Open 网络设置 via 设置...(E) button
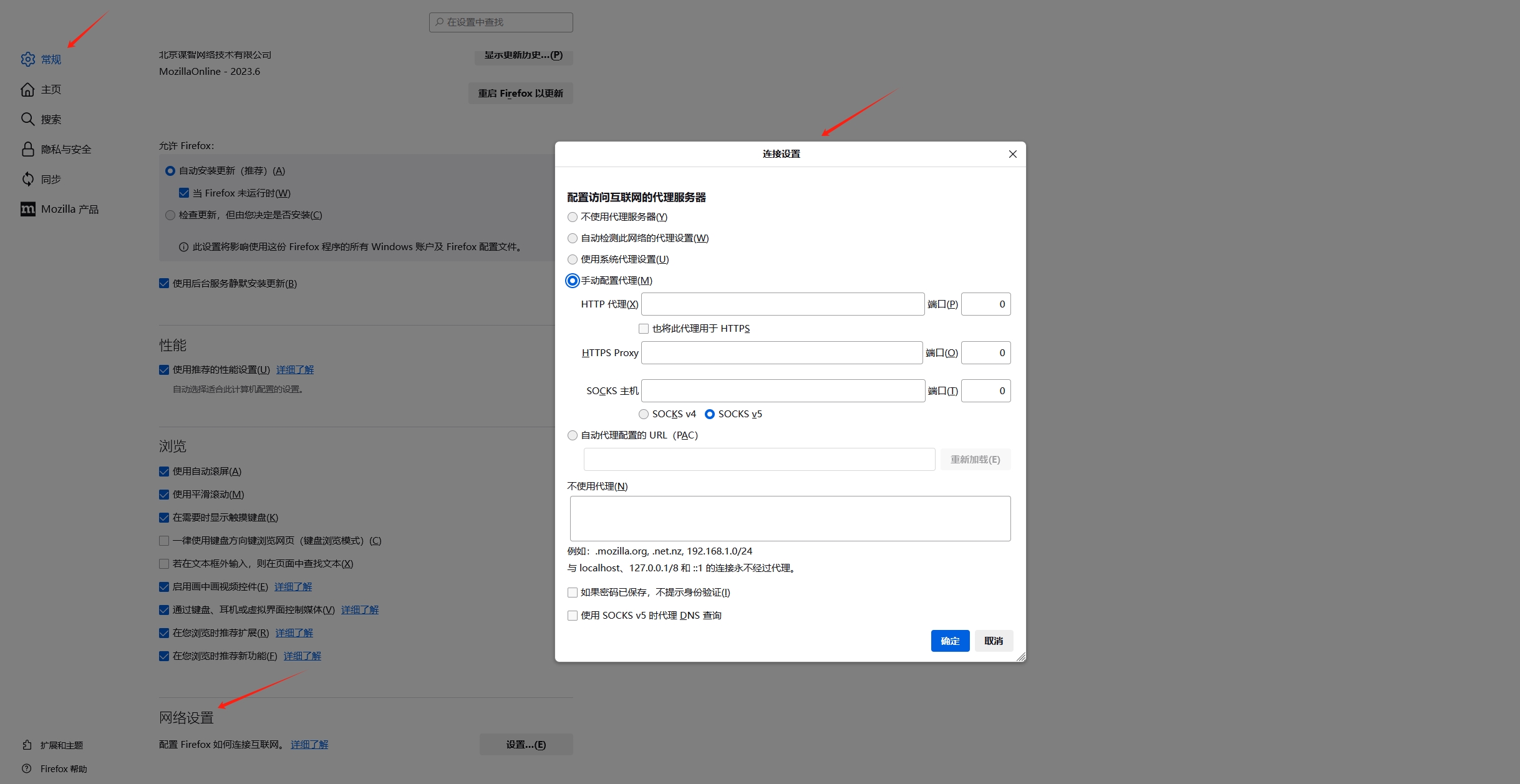The image size is (1520, 784). coord(525,744)
